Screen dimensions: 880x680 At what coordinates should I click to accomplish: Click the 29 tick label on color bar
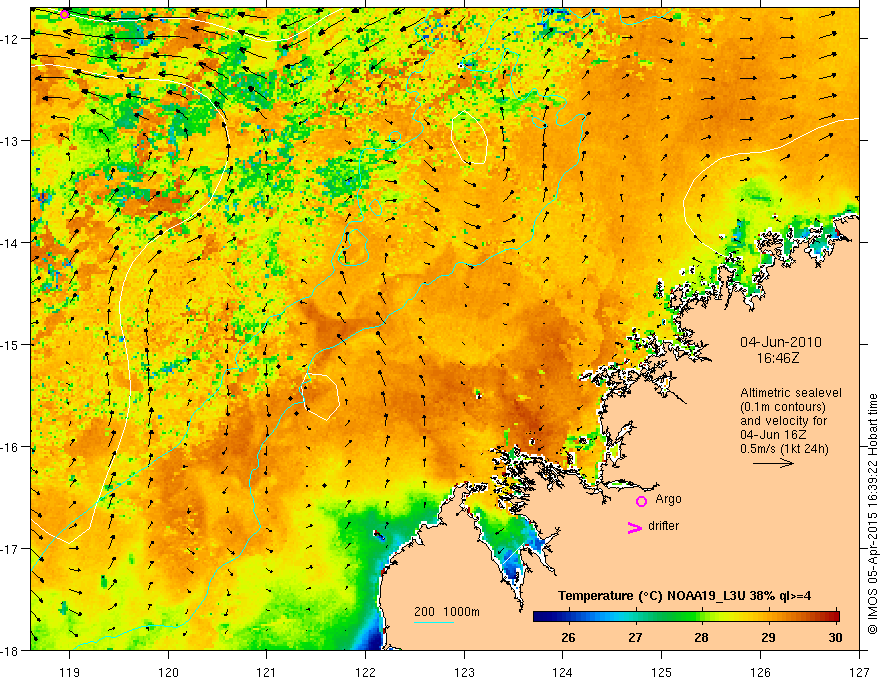click(768, 637)
